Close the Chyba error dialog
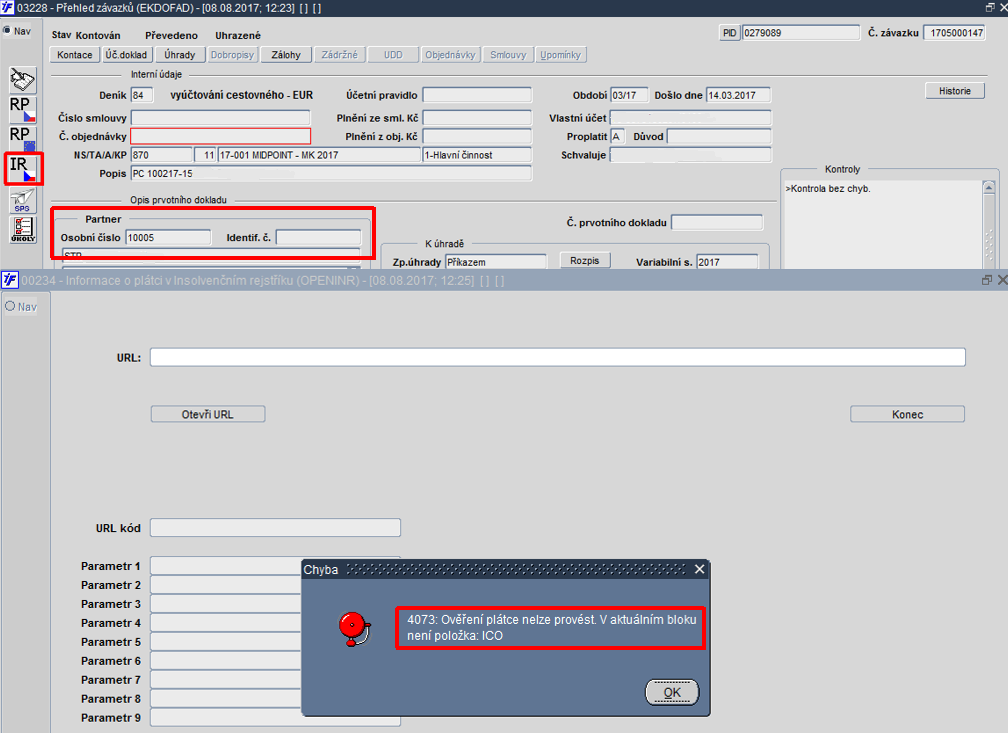 (699, 569)
